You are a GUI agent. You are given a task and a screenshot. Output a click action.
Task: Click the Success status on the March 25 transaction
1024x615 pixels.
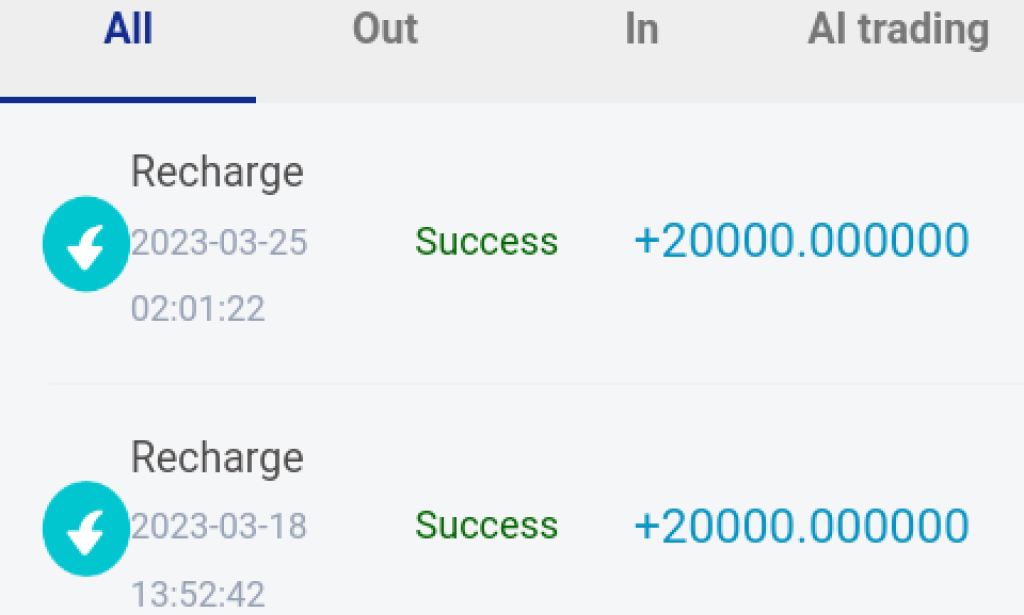coord(487,241)
